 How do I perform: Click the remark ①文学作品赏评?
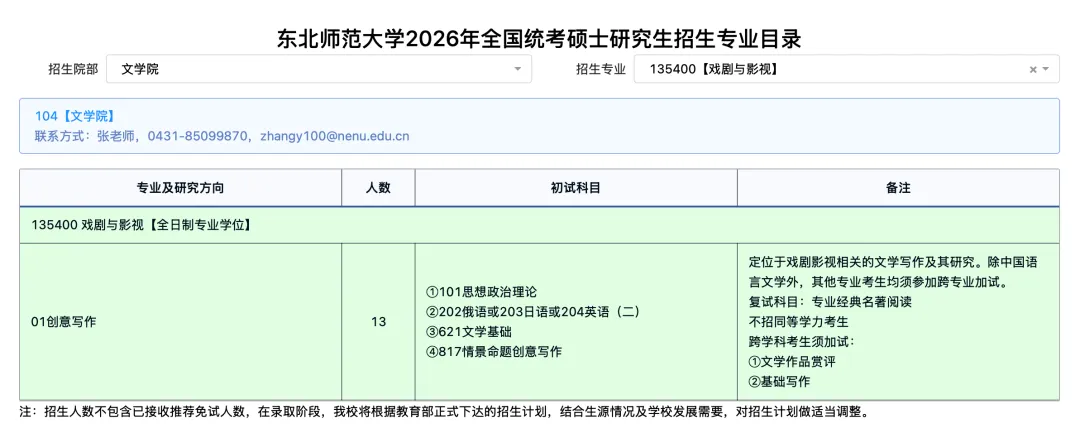tap(792, 362)
